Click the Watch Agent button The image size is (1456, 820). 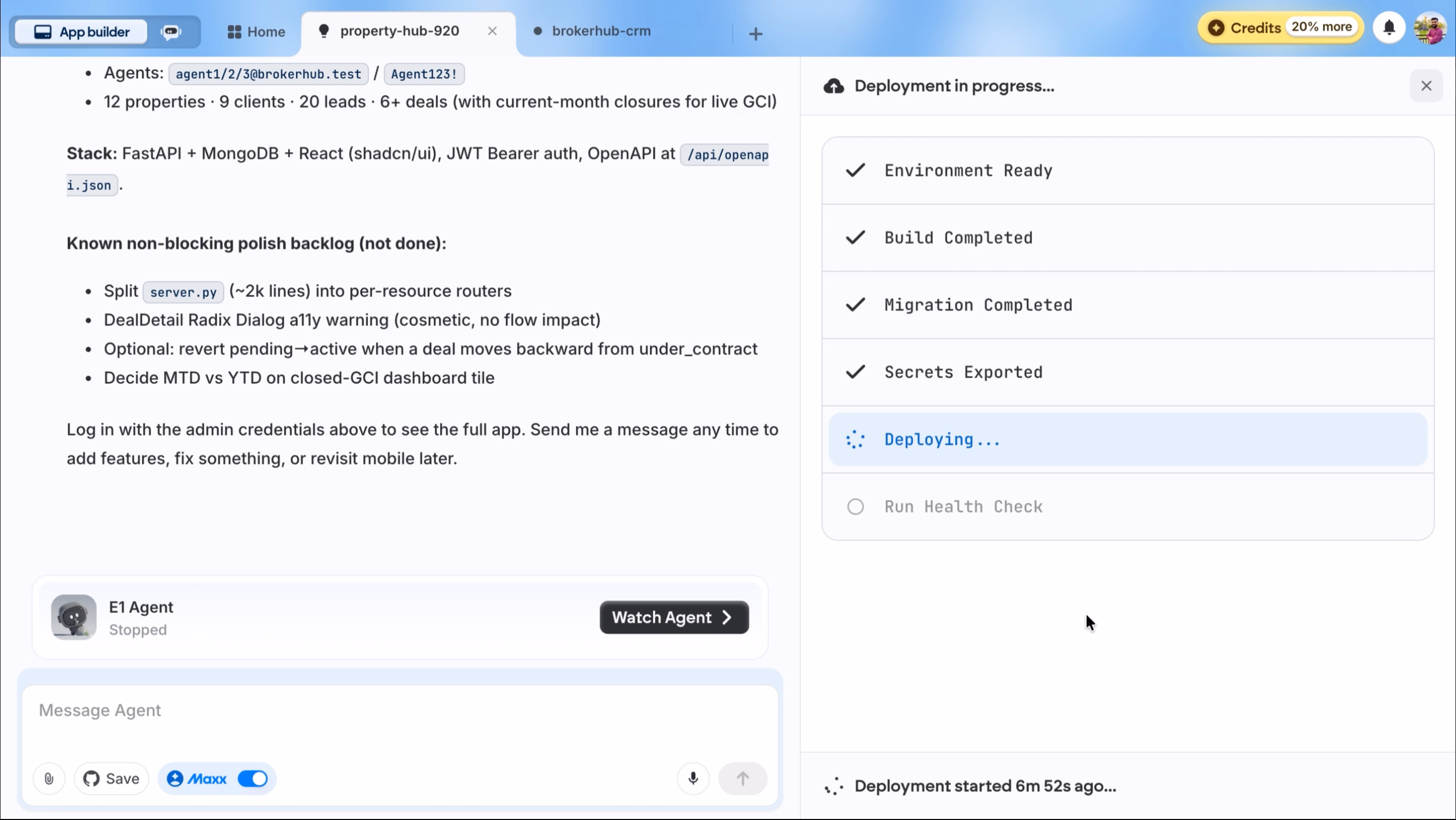point(674,617)
